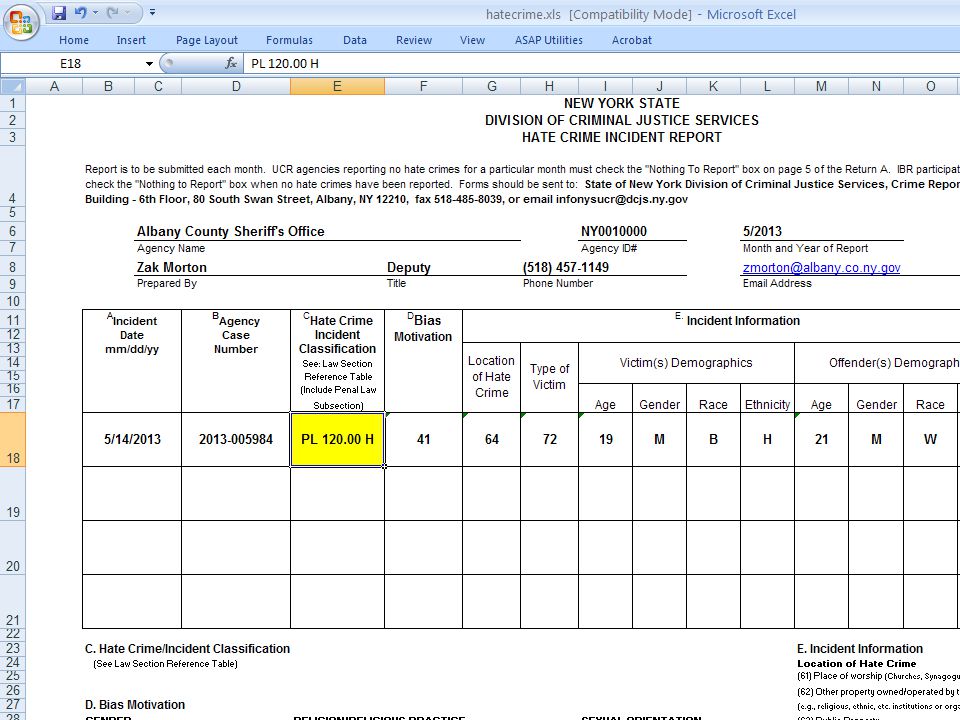The height and width of the screenshot is (720, 960).
Task: Click the D. Bias Motivation section label
Action: point(135,705)
